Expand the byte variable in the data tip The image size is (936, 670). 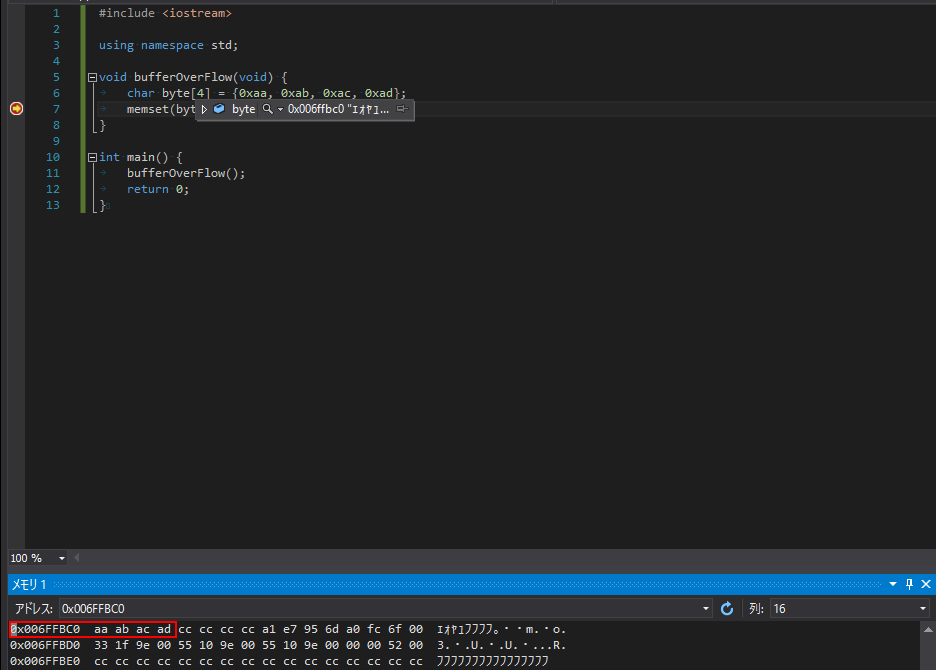tap(204, 109)
